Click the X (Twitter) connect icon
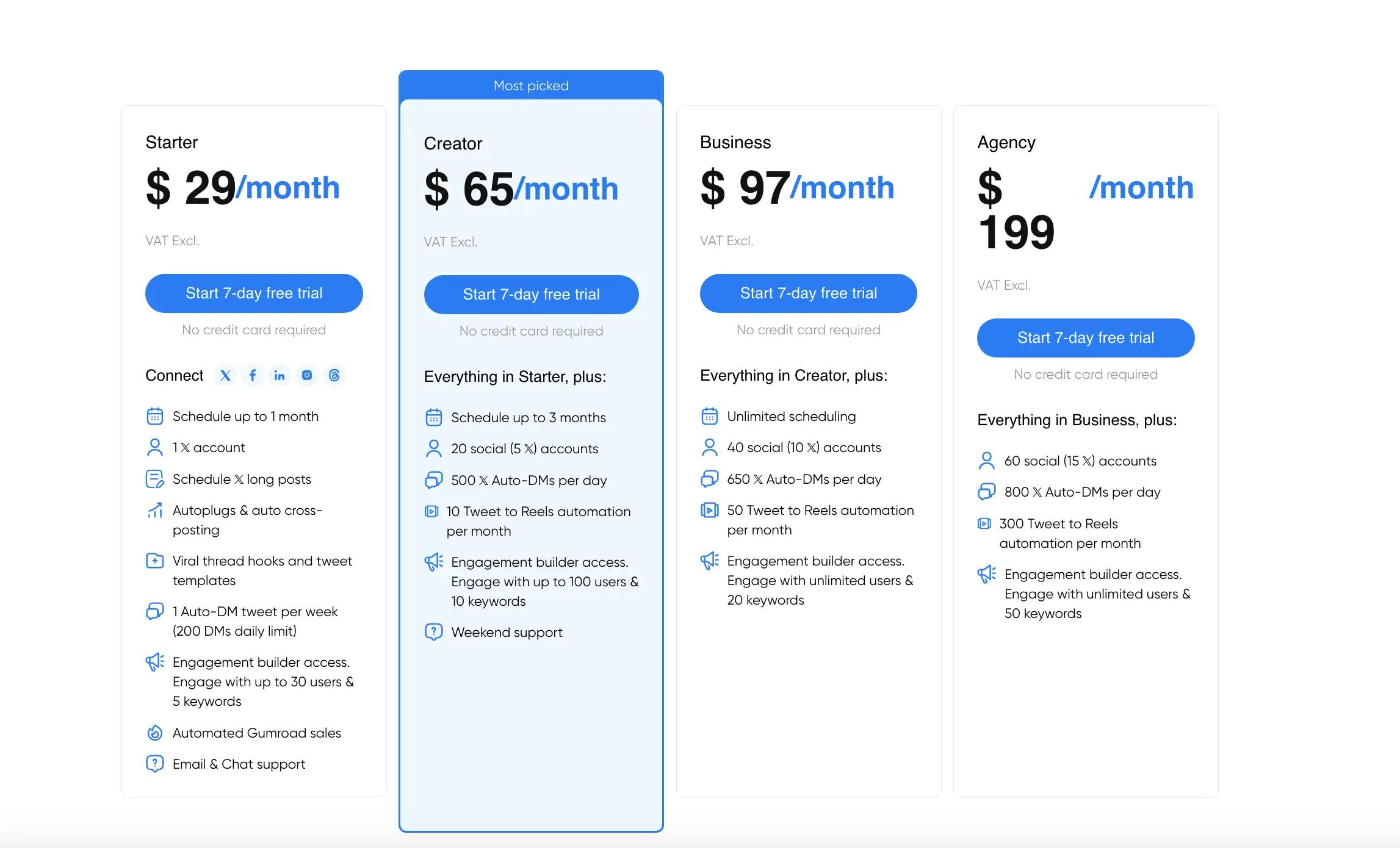 click(x=225, y=376)
